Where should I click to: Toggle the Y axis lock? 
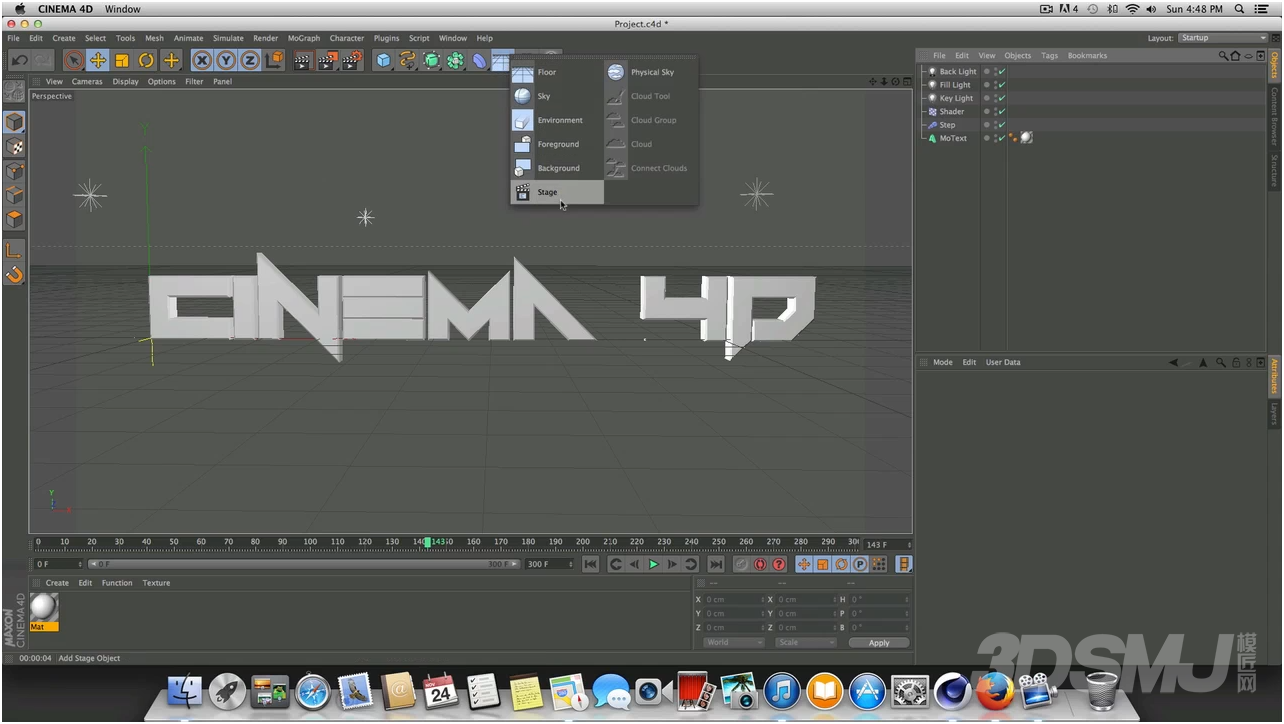tap(226, 60)
